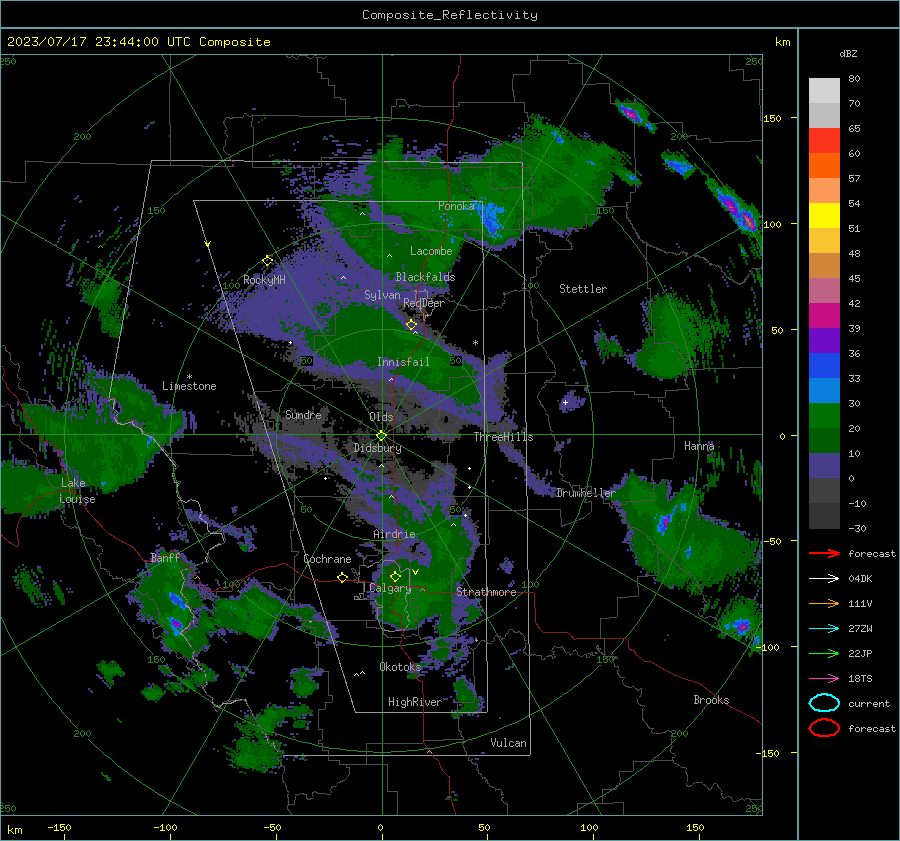900x841 pixels.
Task: Click the red 'forecast' ellipse icon
Action: click(x=824, y=728)
